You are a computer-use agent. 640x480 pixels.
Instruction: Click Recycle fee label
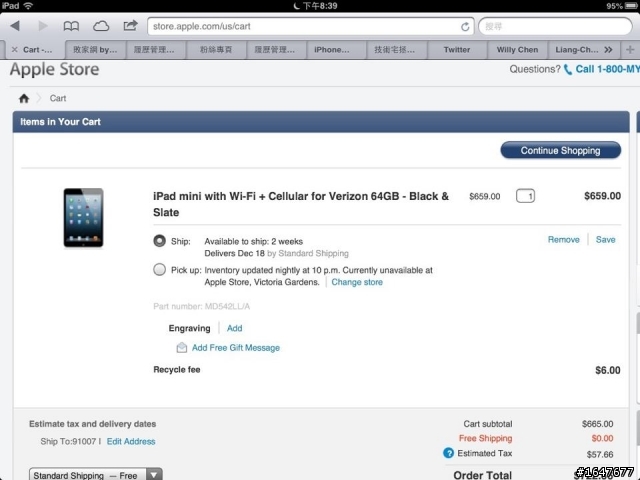pos(177,369)
